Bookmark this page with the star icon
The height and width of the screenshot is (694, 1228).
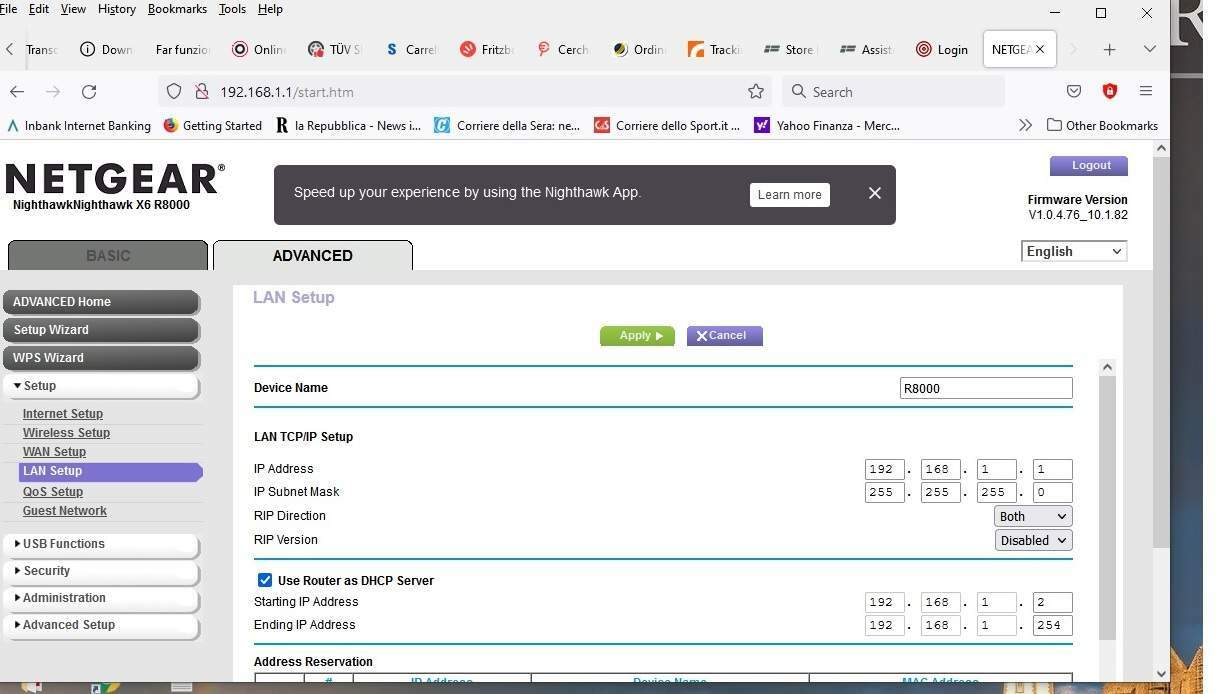(x=756, y=91)
